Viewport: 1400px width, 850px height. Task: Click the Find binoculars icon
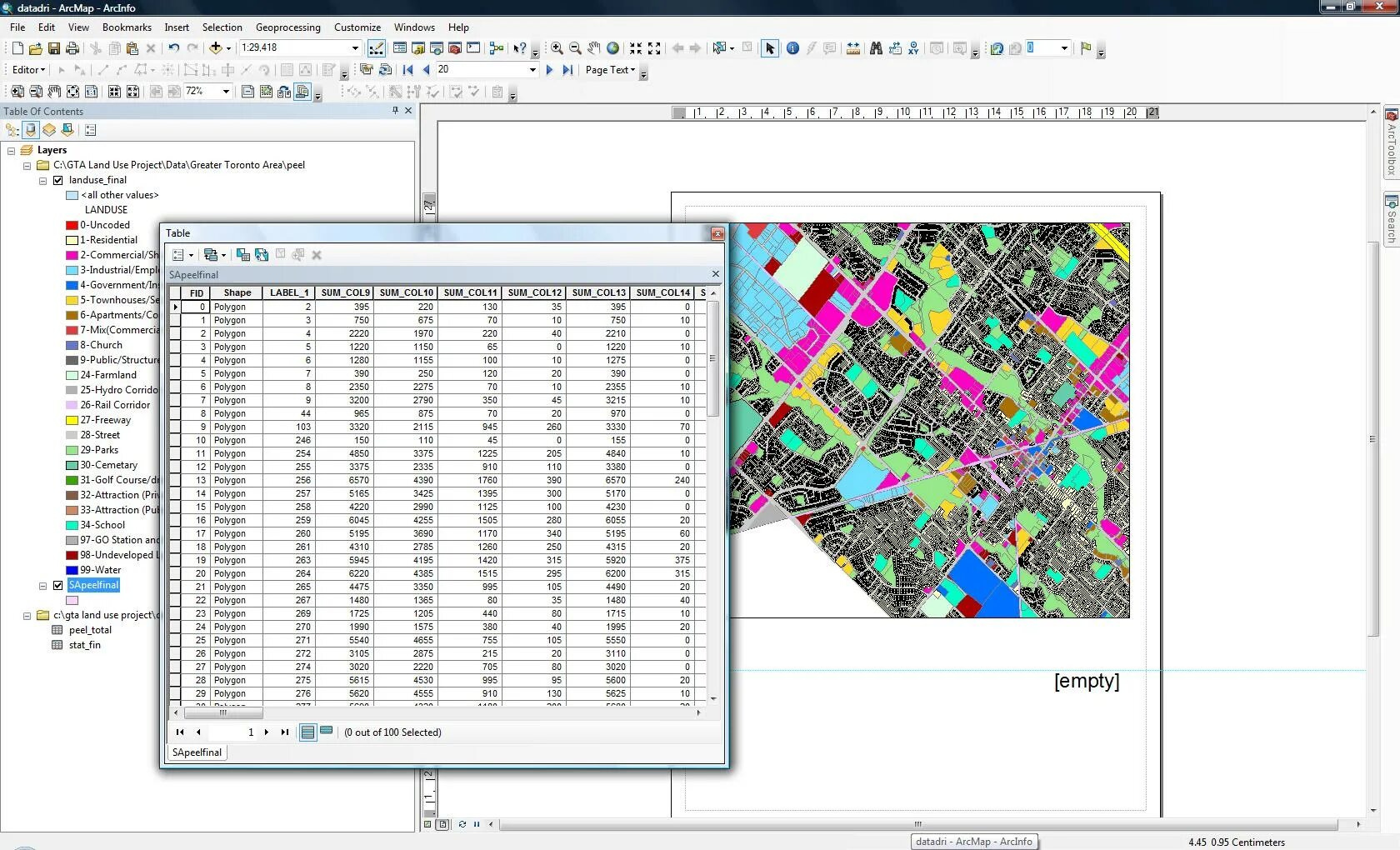coord(876,48)
